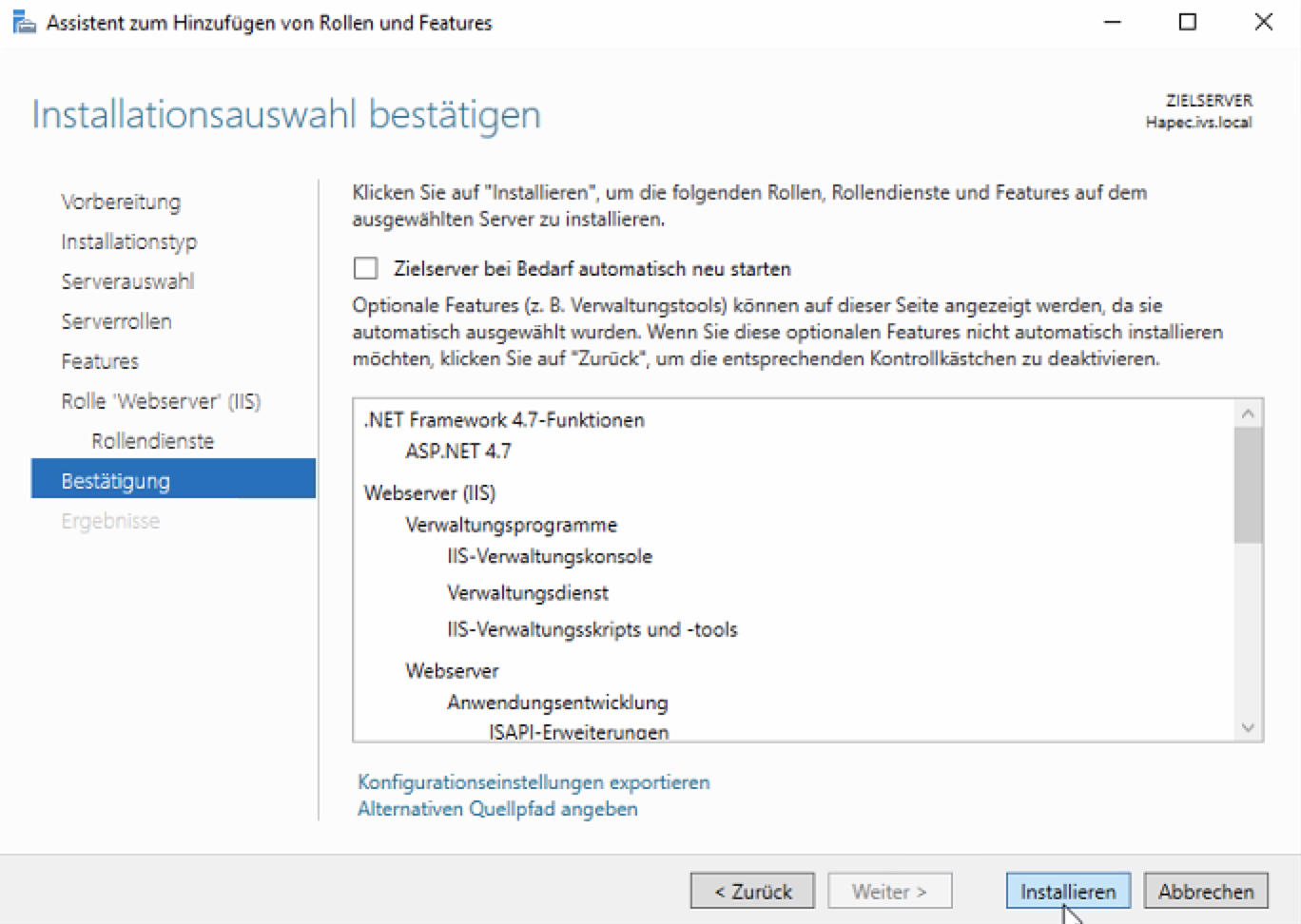
Task: Go back with the Zurück button
Action: pos(752,891)
